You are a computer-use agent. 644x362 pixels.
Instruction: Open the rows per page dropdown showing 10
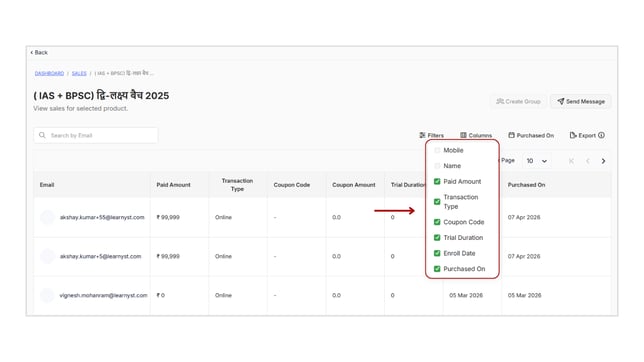point(537,161)
